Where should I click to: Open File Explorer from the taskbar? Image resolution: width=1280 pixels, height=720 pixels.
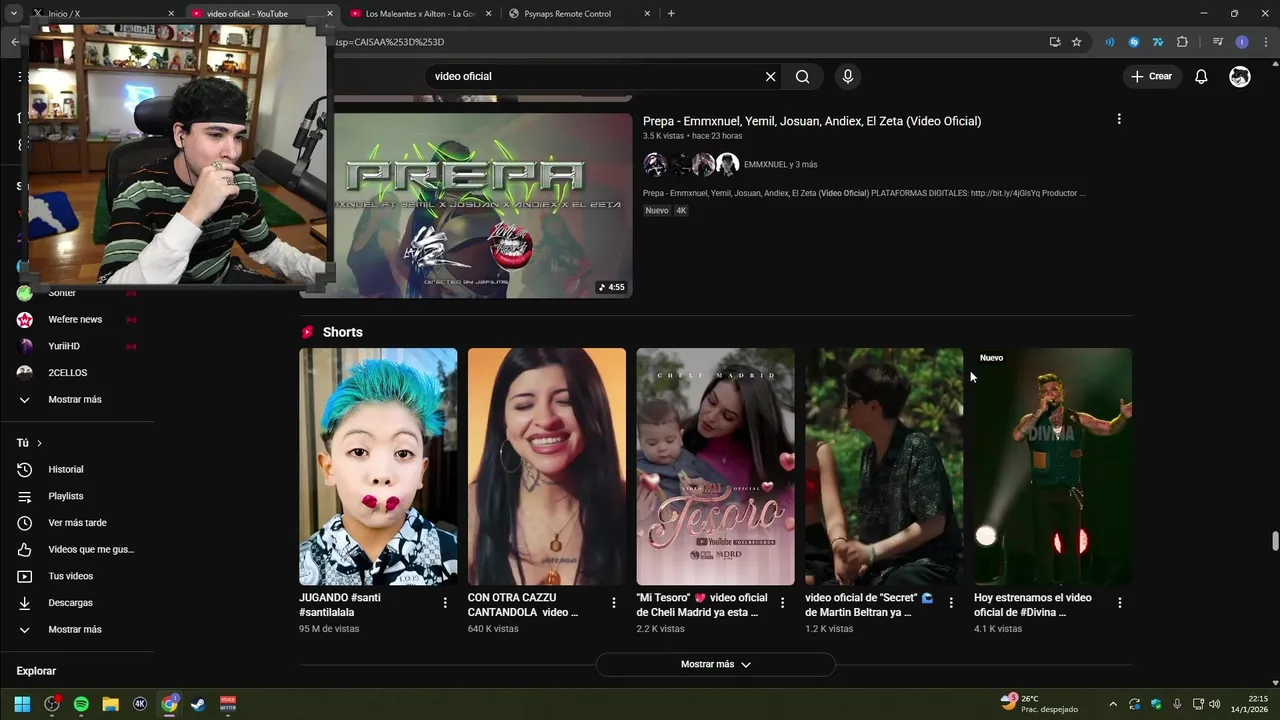[x=110, y=704]
